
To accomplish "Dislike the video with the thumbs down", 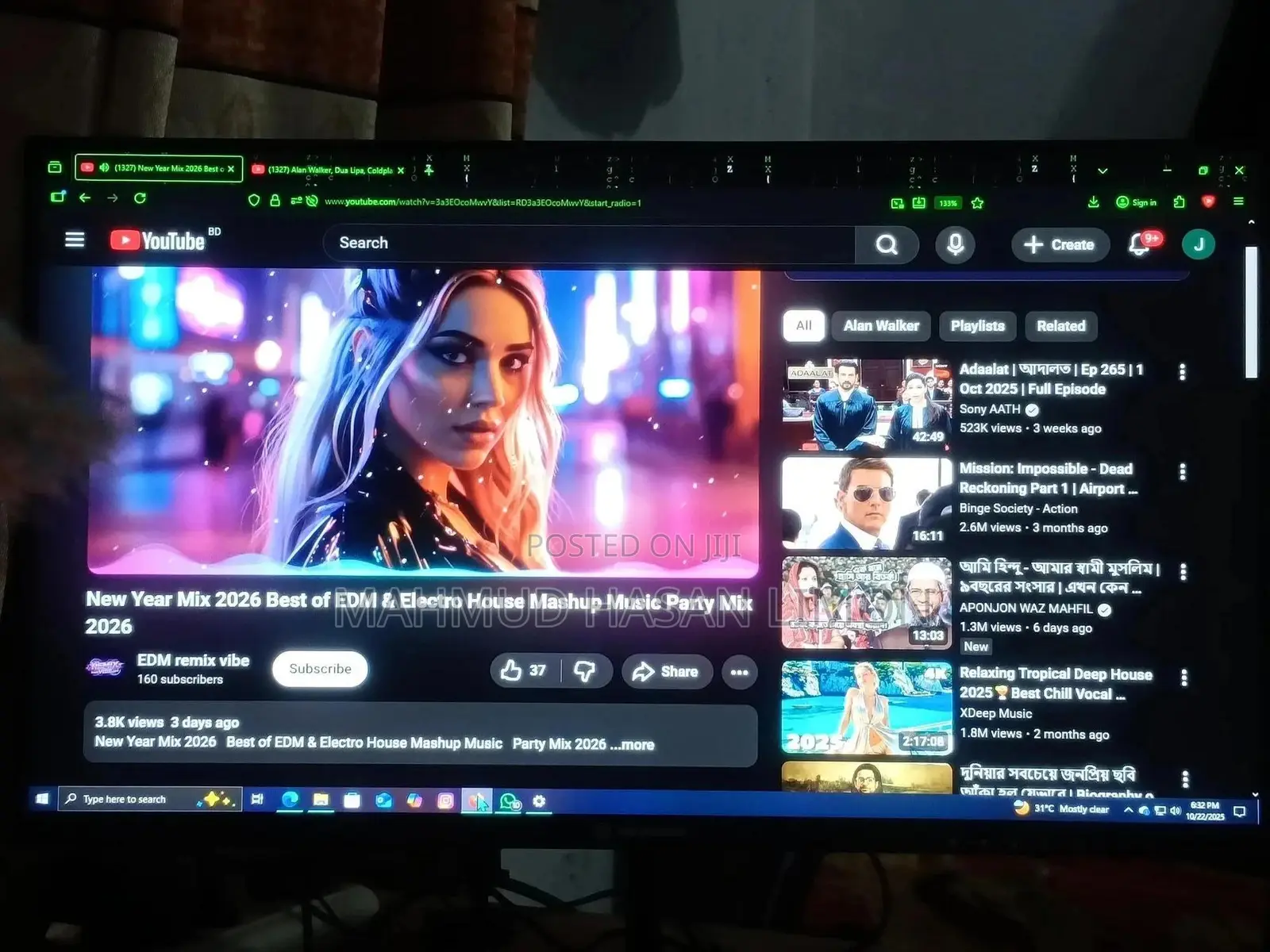I will pyautogui.click(x=585, y=671).
